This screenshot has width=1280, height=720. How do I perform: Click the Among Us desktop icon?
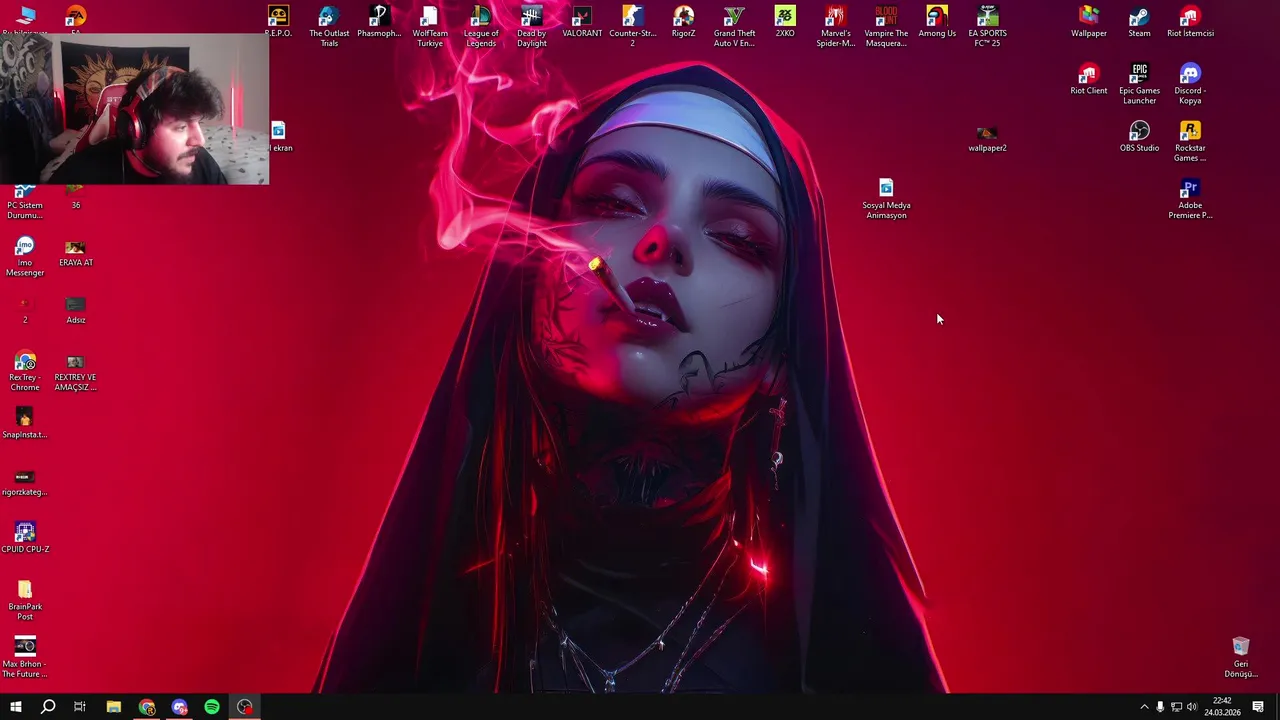937,22
